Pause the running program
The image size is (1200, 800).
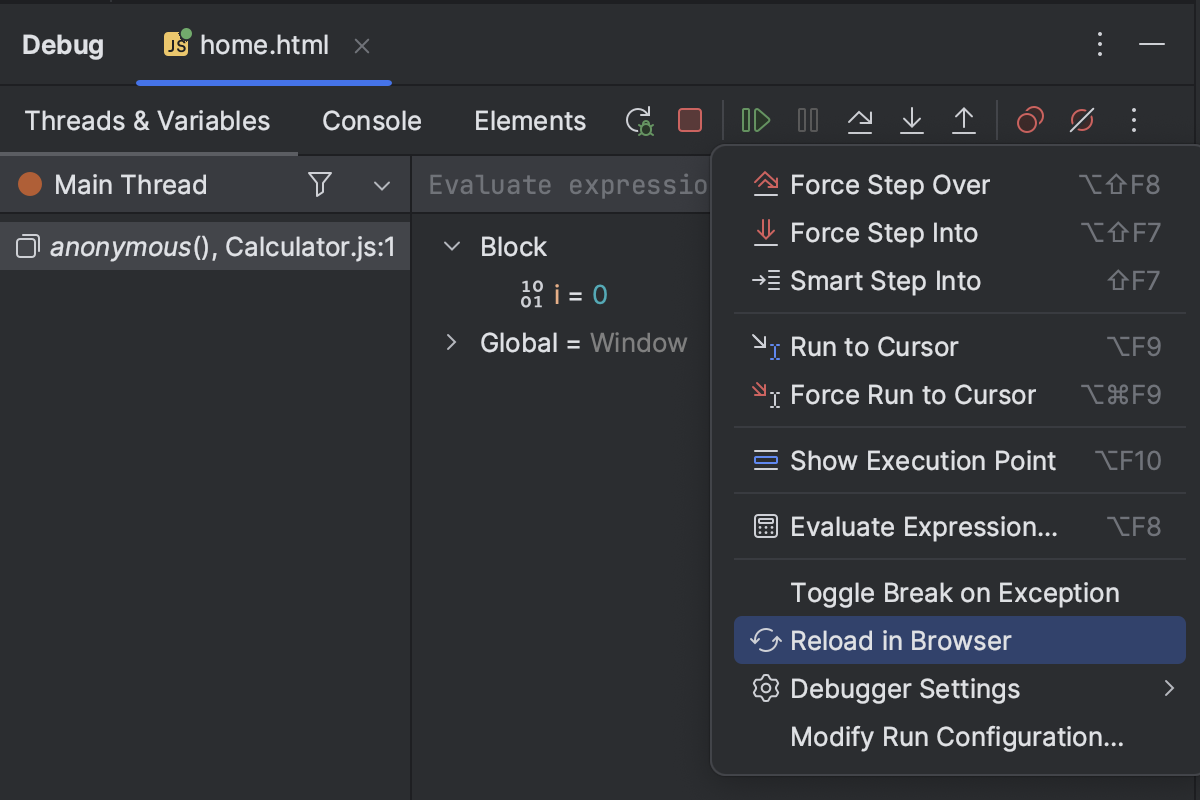tap(807, 120)
